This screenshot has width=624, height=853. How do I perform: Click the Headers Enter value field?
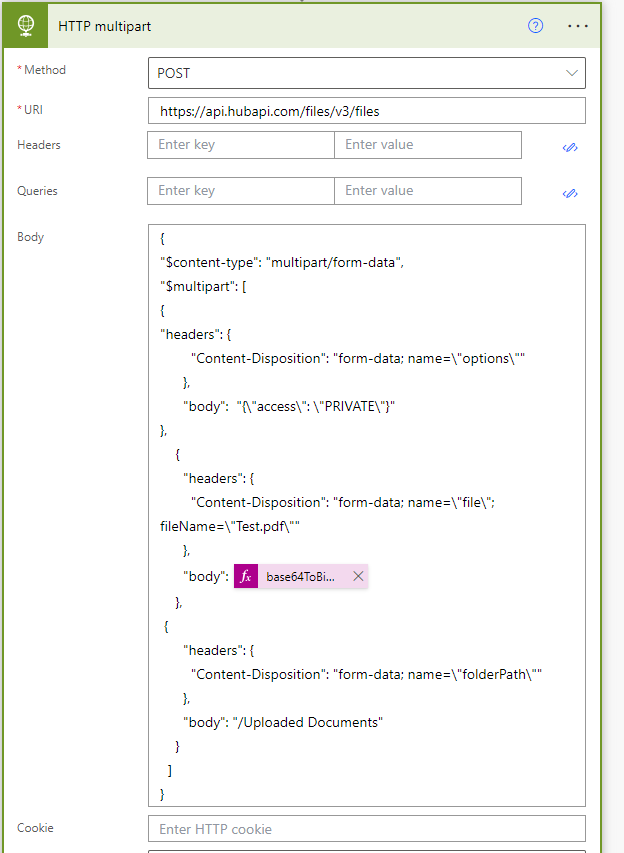coord(428,145)
